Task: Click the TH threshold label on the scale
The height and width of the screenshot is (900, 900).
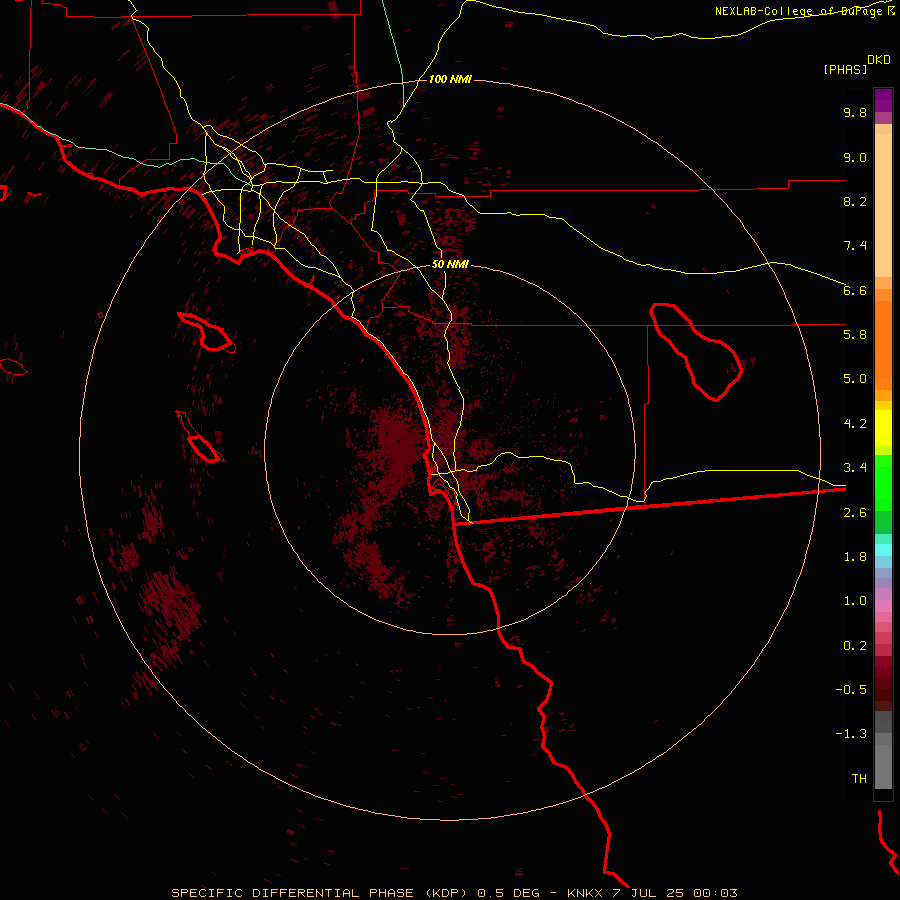Action: click(859, 779)
